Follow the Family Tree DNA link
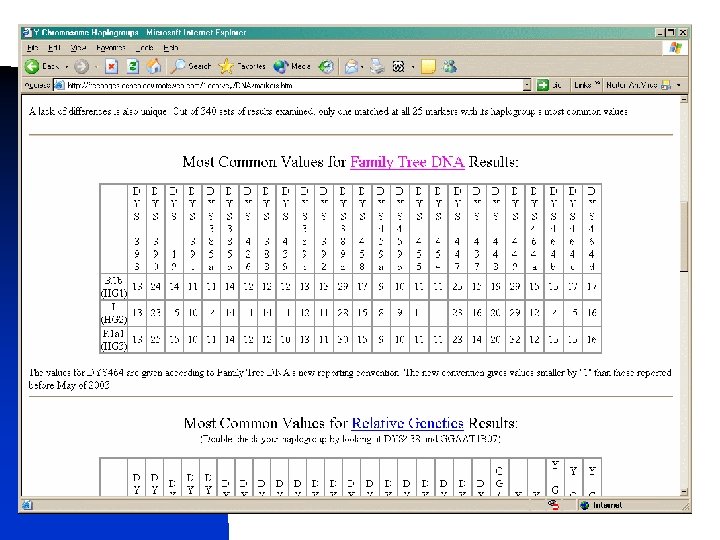720x540 pixels. [x=407, y=162]
